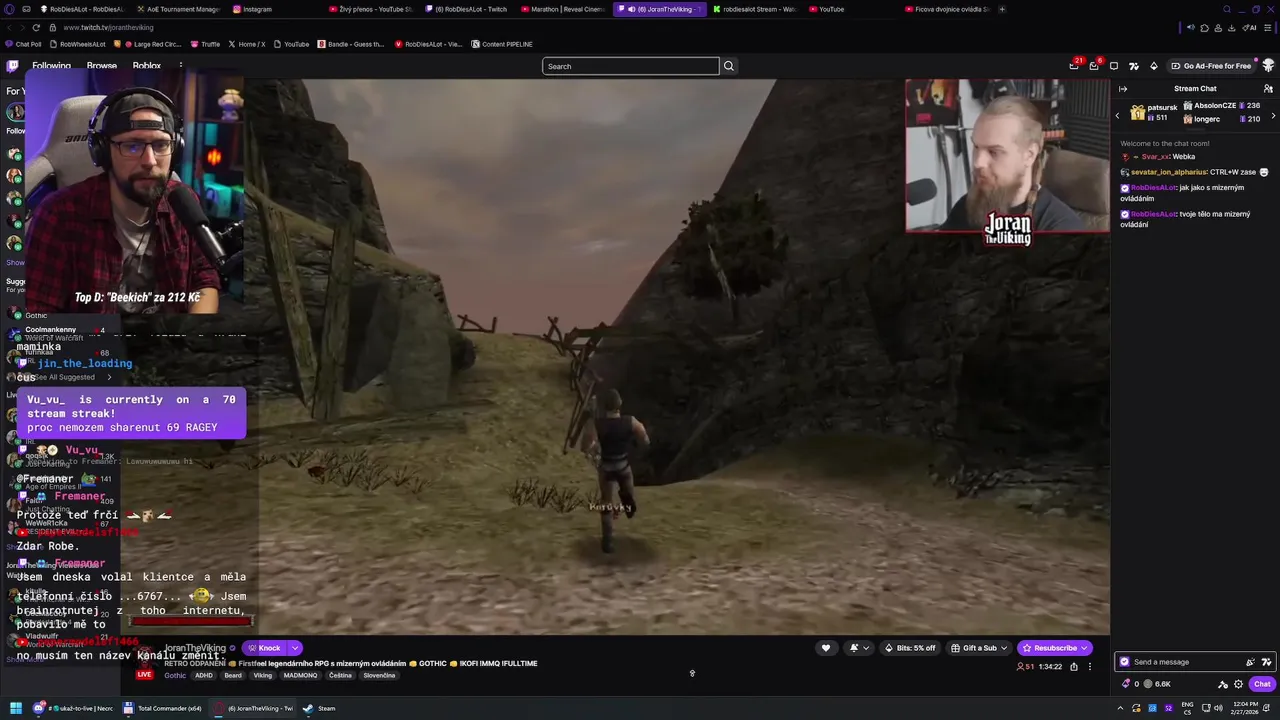Open the Gothic game category link

(175, 675)
